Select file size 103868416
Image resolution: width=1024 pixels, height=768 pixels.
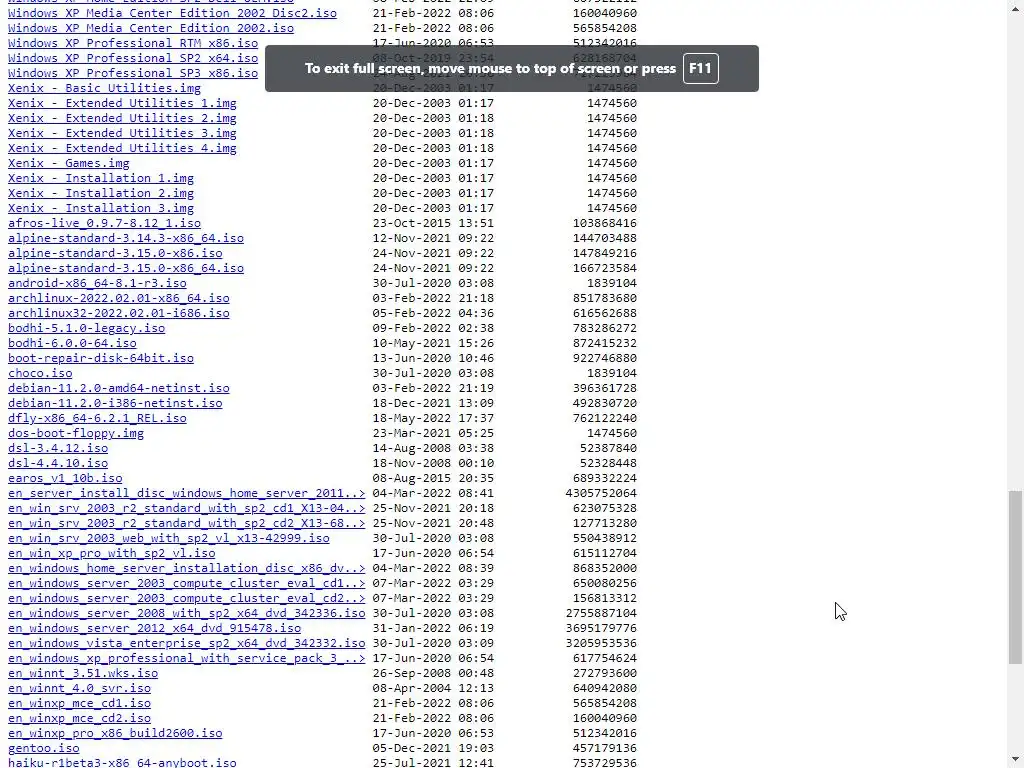click(605, 223)
